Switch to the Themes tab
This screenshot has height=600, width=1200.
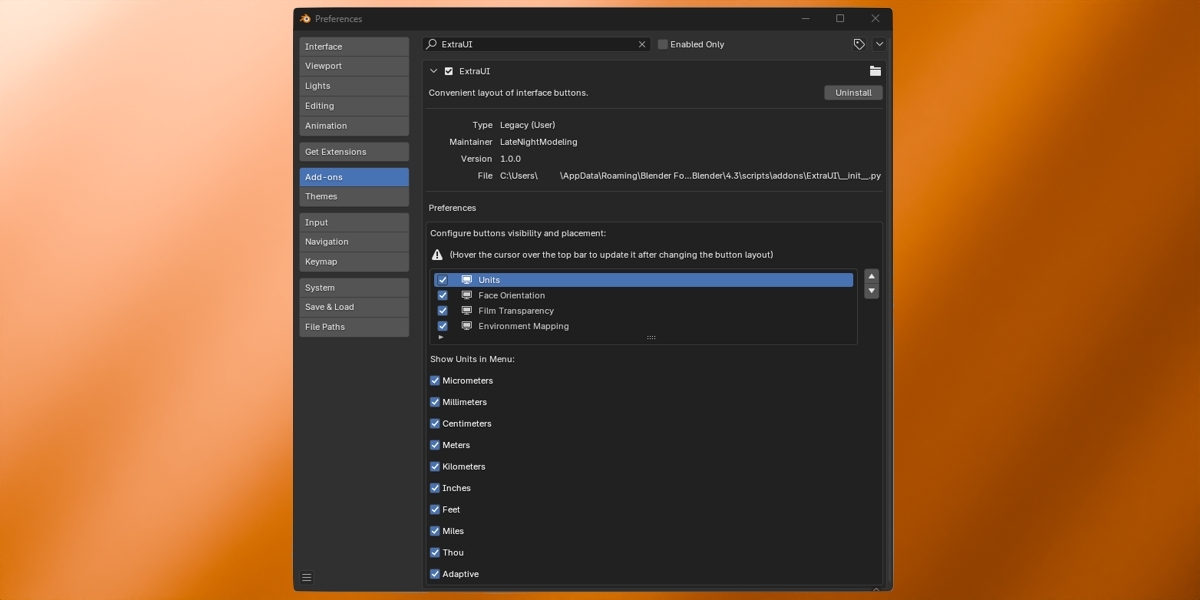(354, 197)
